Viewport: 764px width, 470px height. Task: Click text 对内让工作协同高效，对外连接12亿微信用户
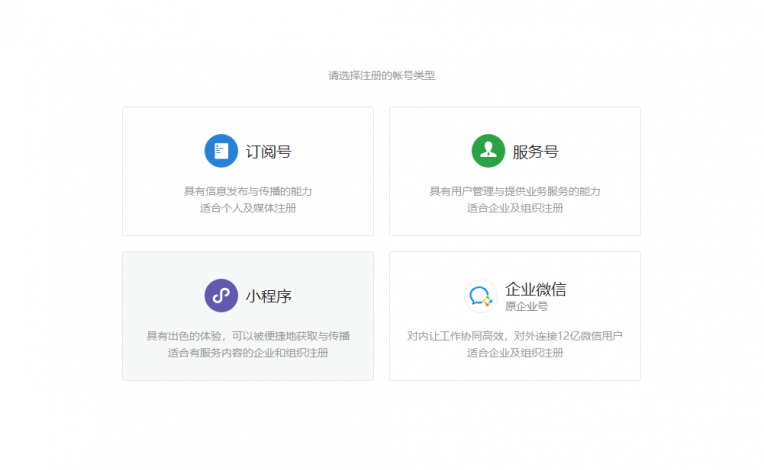coord(515,336)
